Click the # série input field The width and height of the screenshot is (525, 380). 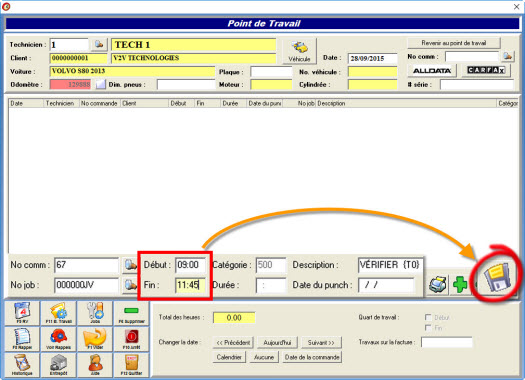[477, 84]
